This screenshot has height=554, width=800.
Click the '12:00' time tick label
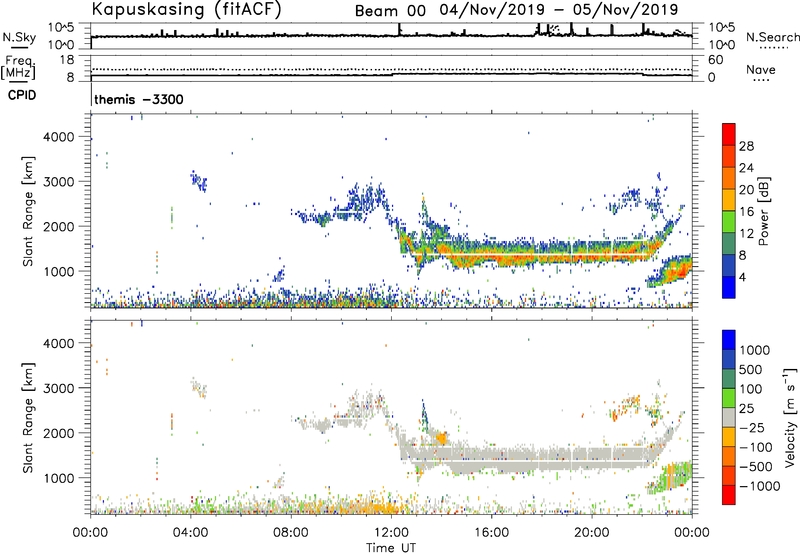pos(391,533)
